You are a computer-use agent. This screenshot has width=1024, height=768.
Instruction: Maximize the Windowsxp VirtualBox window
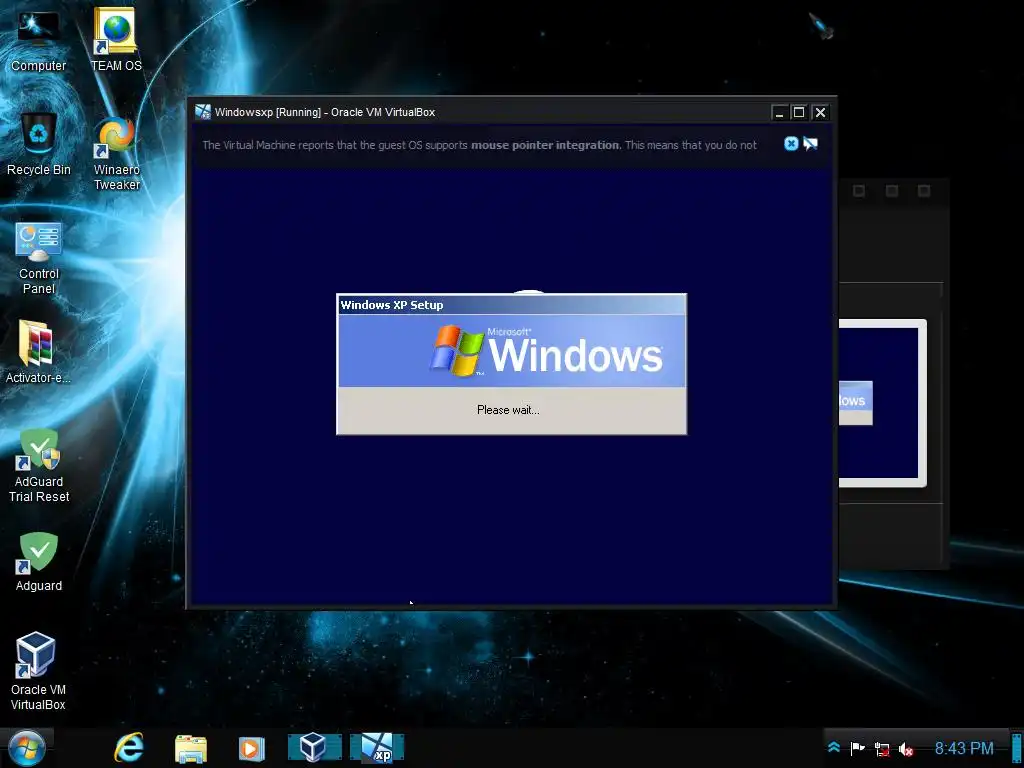coord(799,112)
